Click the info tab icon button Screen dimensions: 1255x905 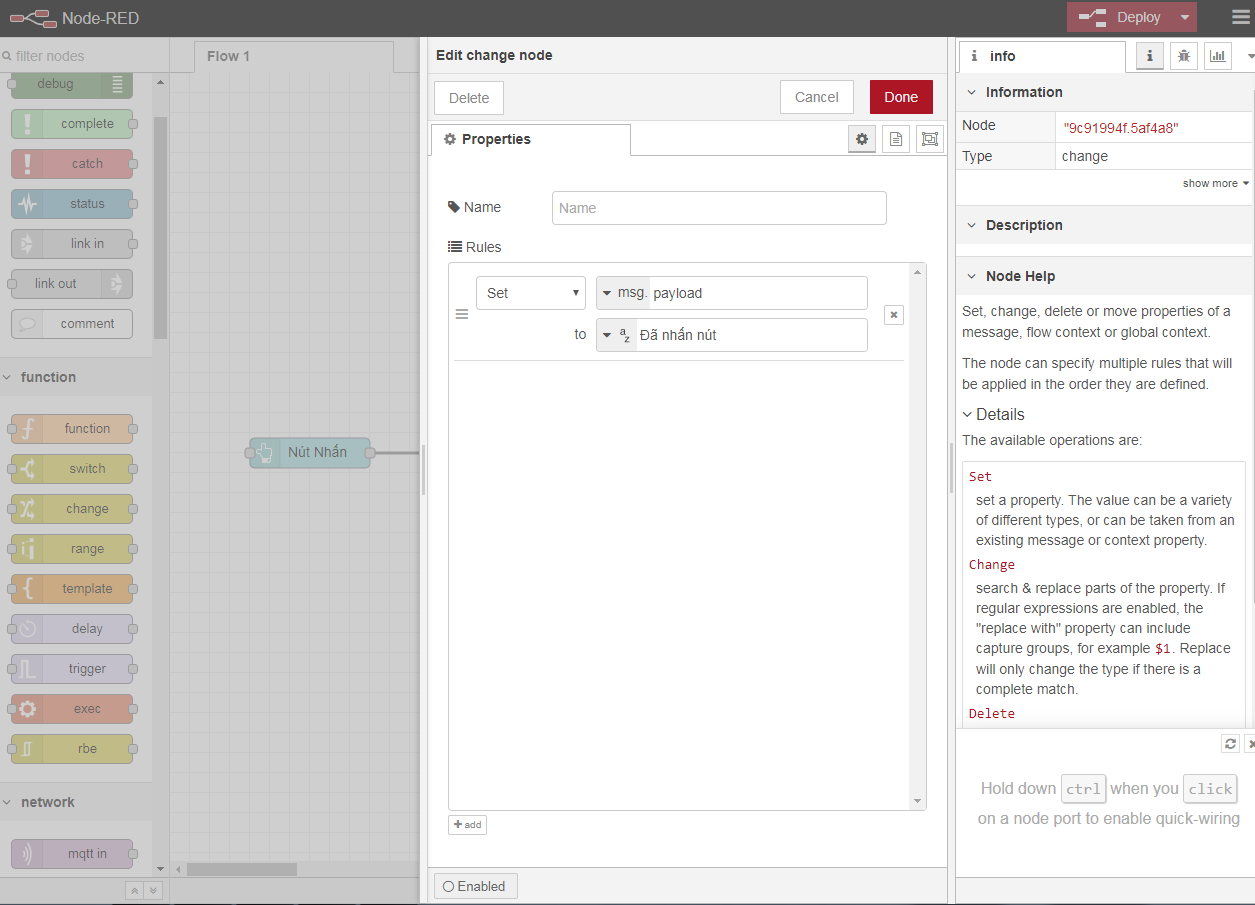pos(1150,56)
